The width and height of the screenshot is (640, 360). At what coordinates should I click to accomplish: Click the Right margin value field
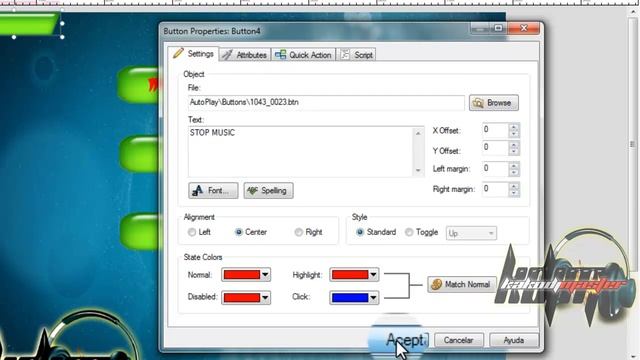495,189
